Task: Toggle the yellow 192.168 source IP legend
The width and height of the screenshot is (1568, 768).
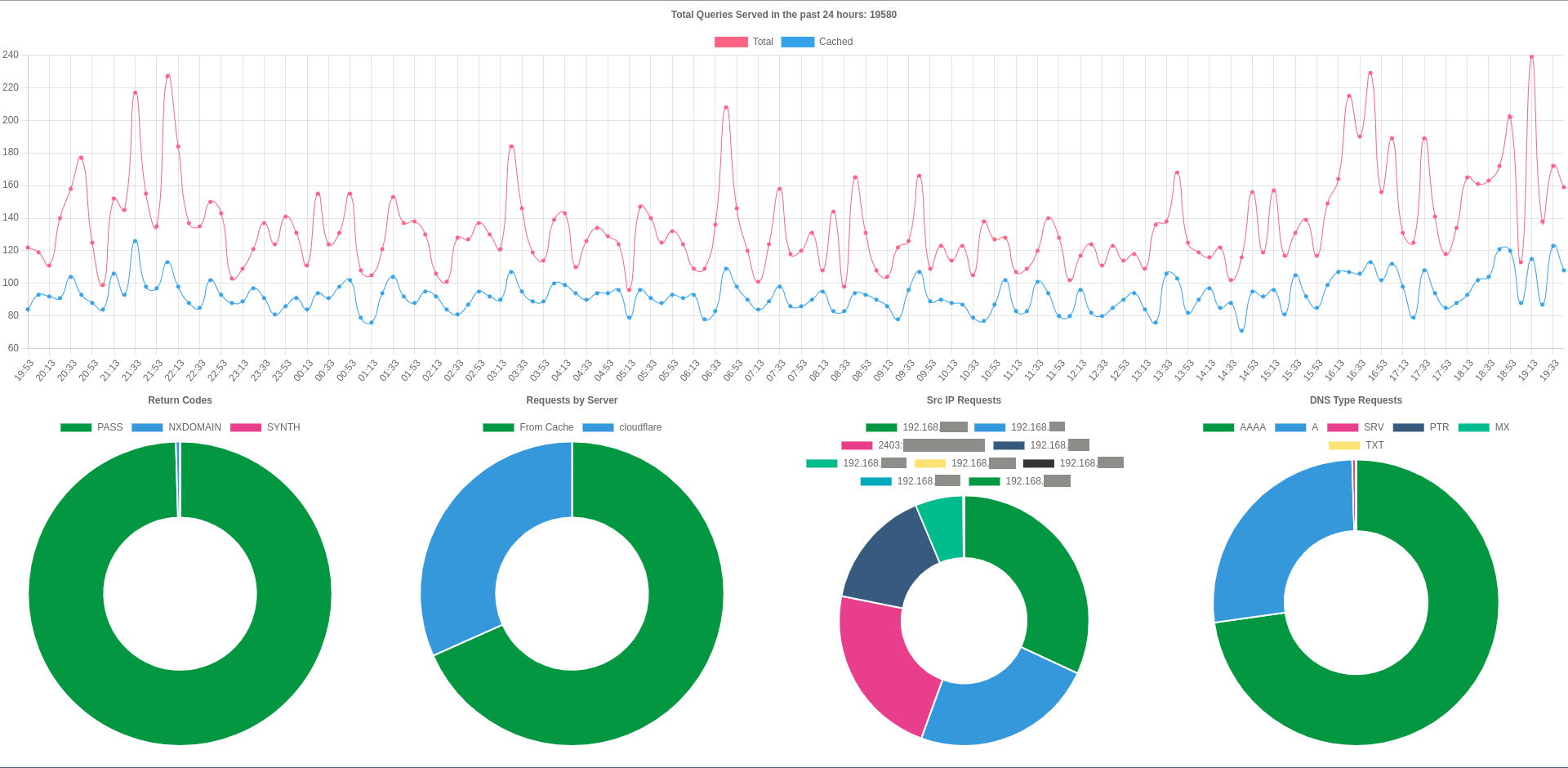Action: pyautogui.click(x=965, y=463)
